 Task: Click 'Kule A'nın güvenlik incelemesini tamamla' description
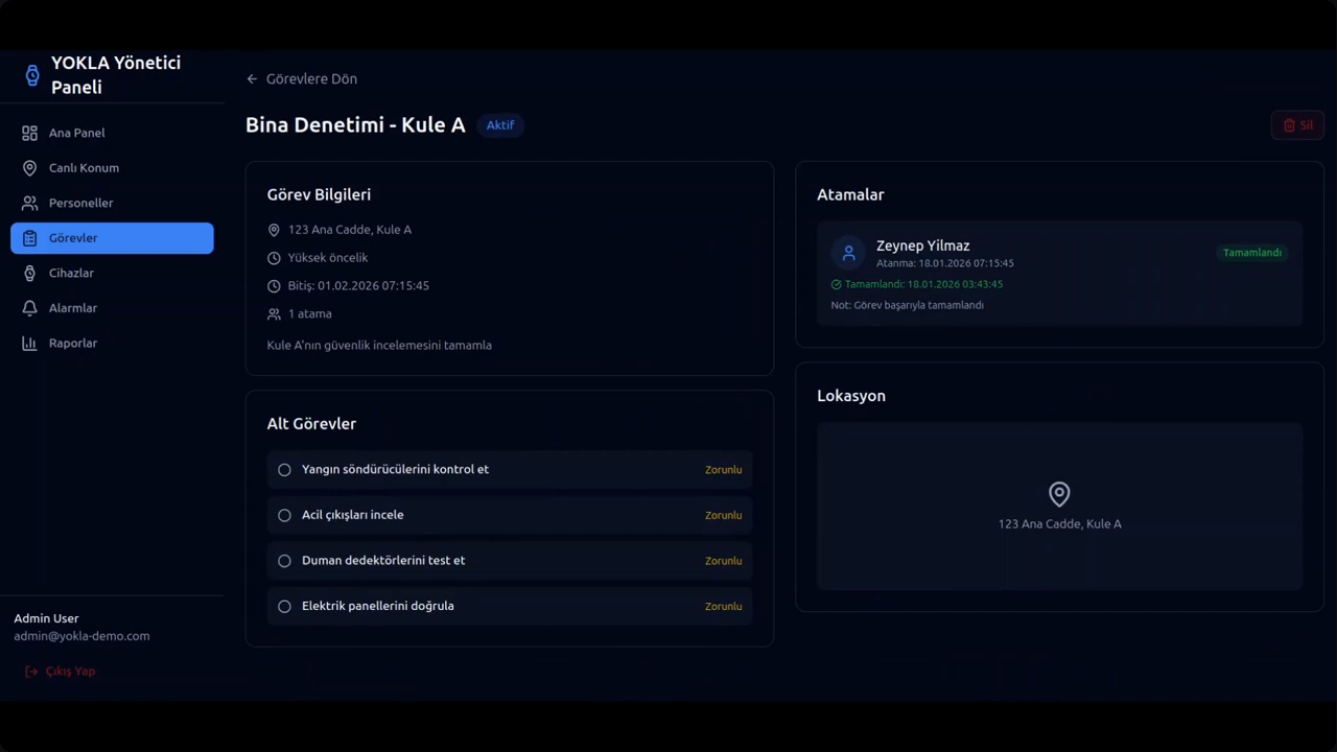point(379,345)
